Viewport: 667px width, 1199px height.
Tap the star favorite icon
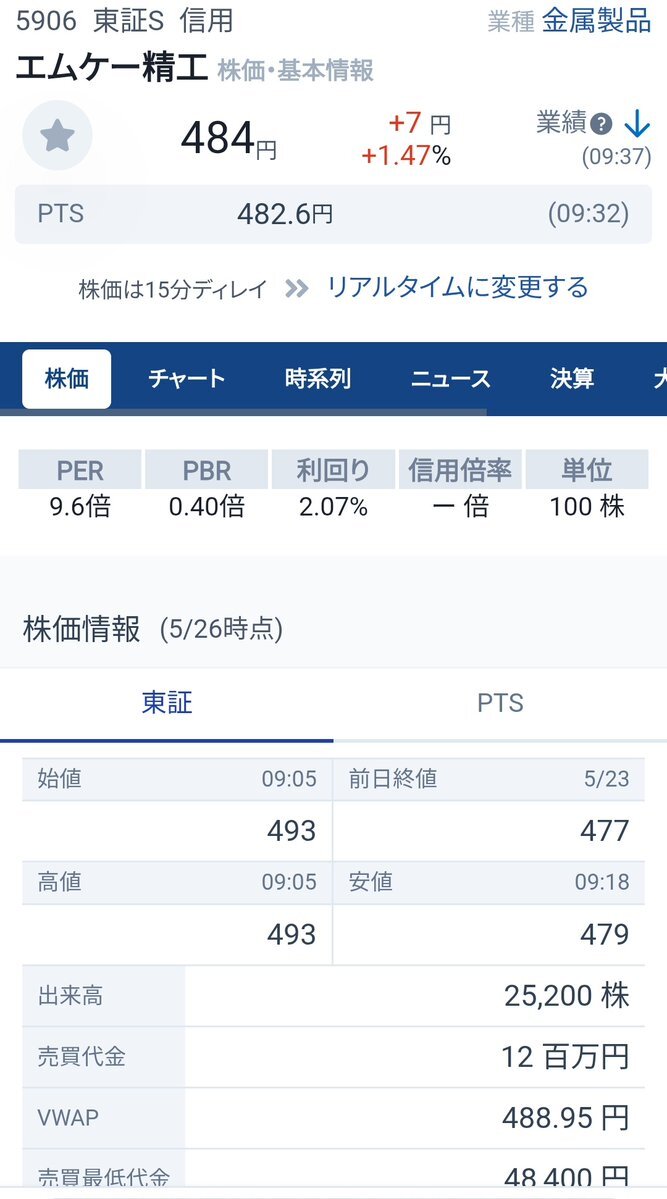click(x=57, y=135)
